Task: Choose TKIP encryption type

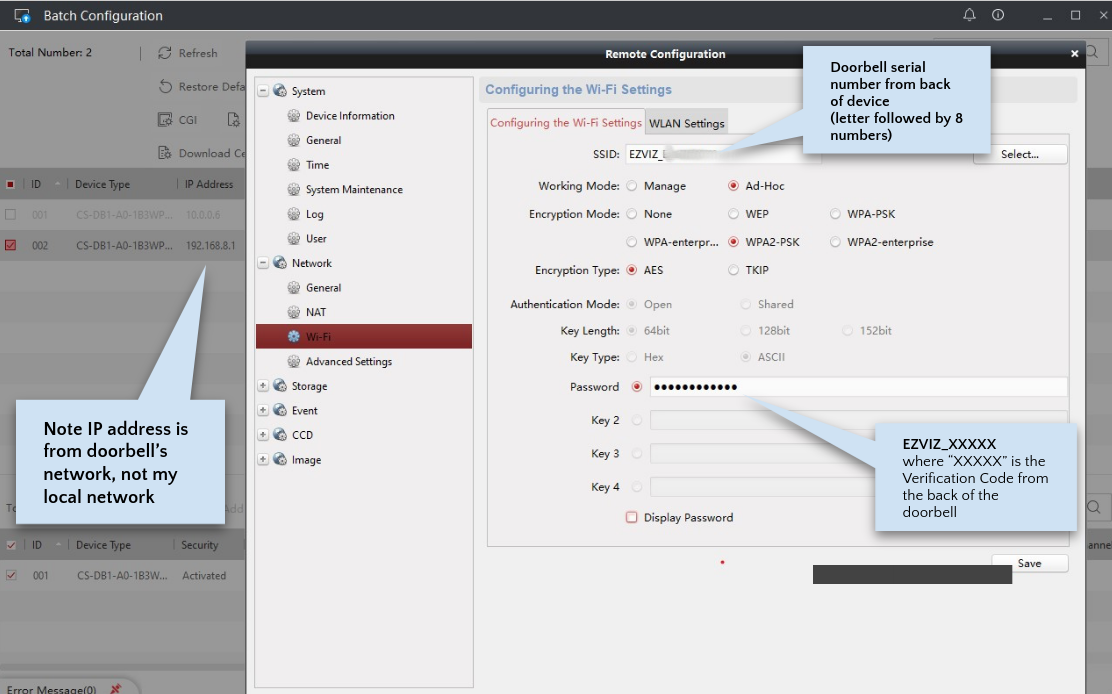Action: click(733, 270)
